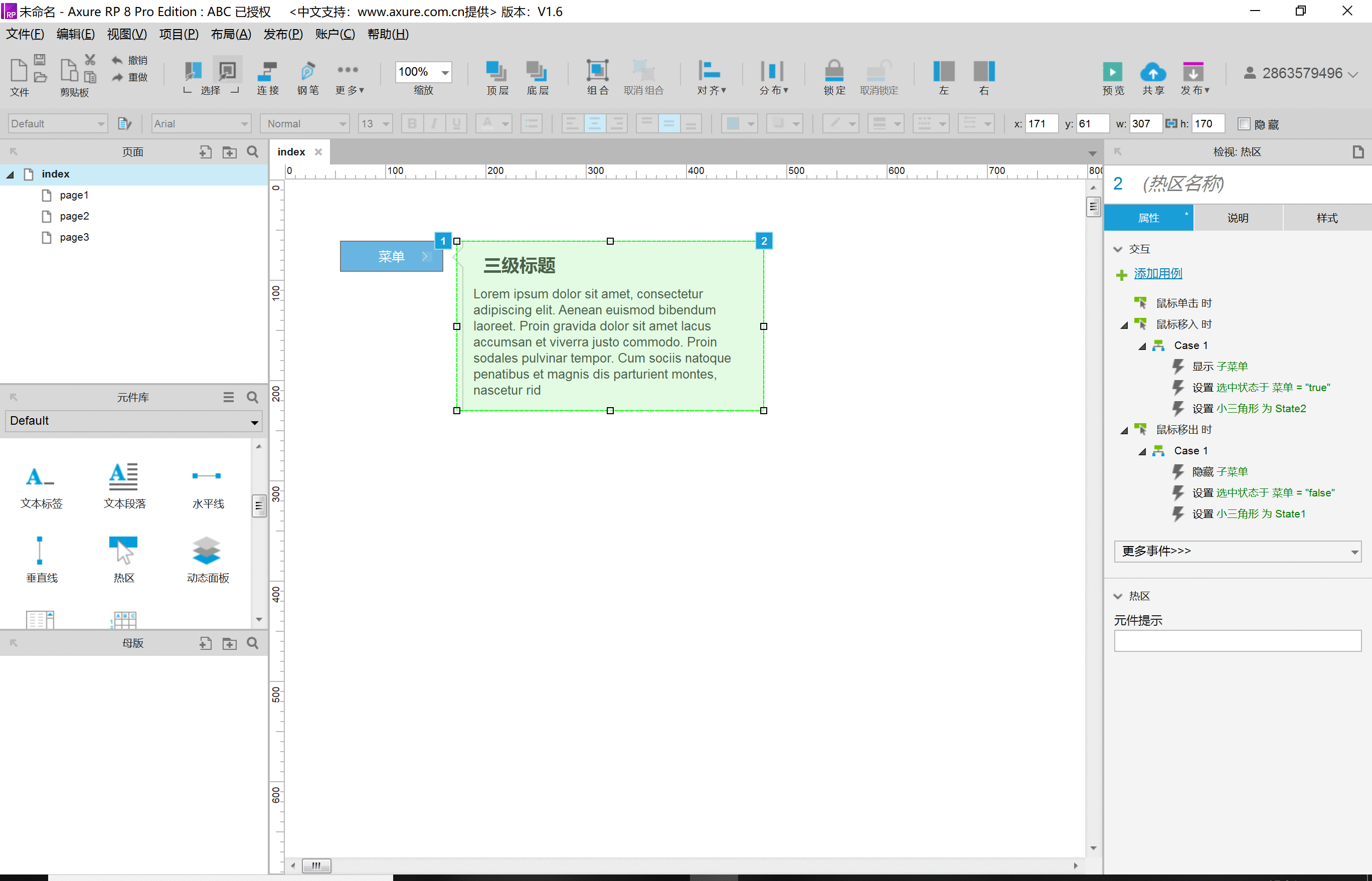Open the Default library dropdown

[x=133, y=421]
